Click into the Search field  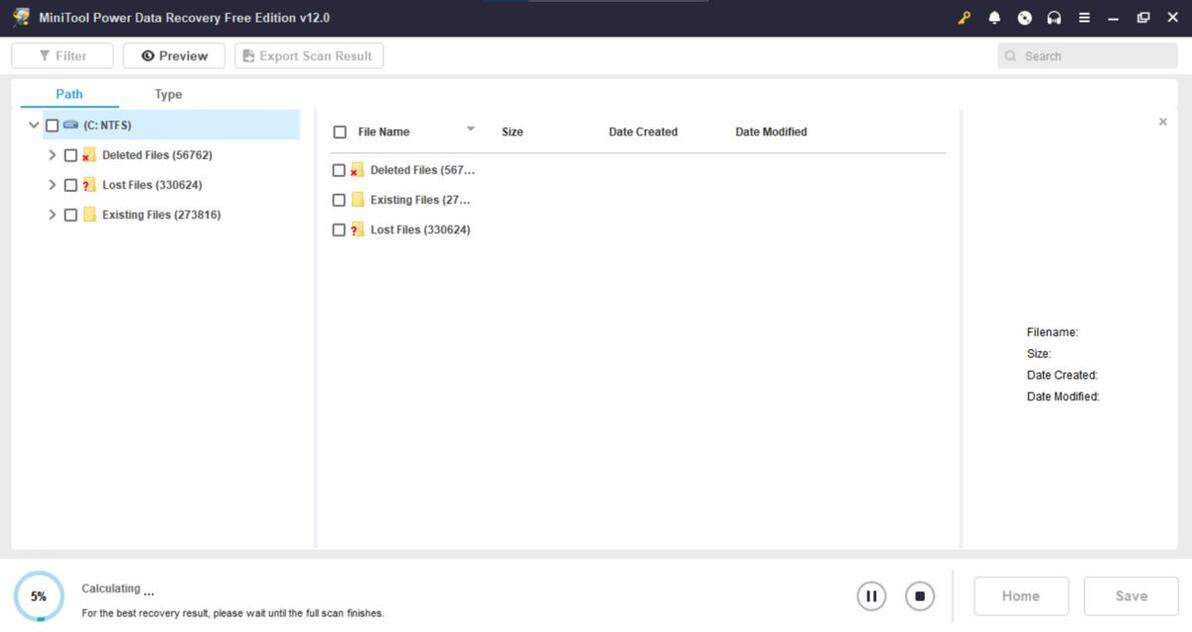coord(1087,56)
